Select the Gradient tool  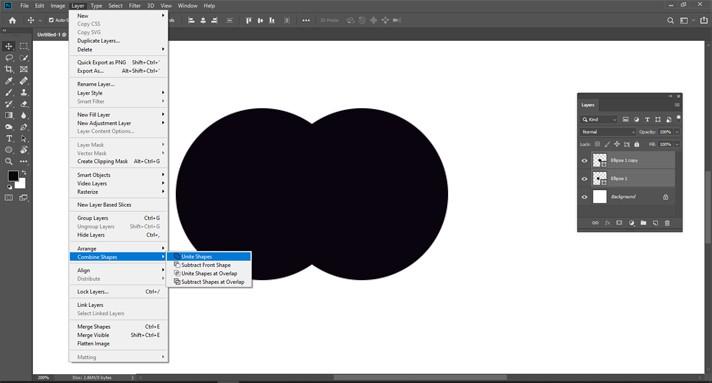coord(9,115)
